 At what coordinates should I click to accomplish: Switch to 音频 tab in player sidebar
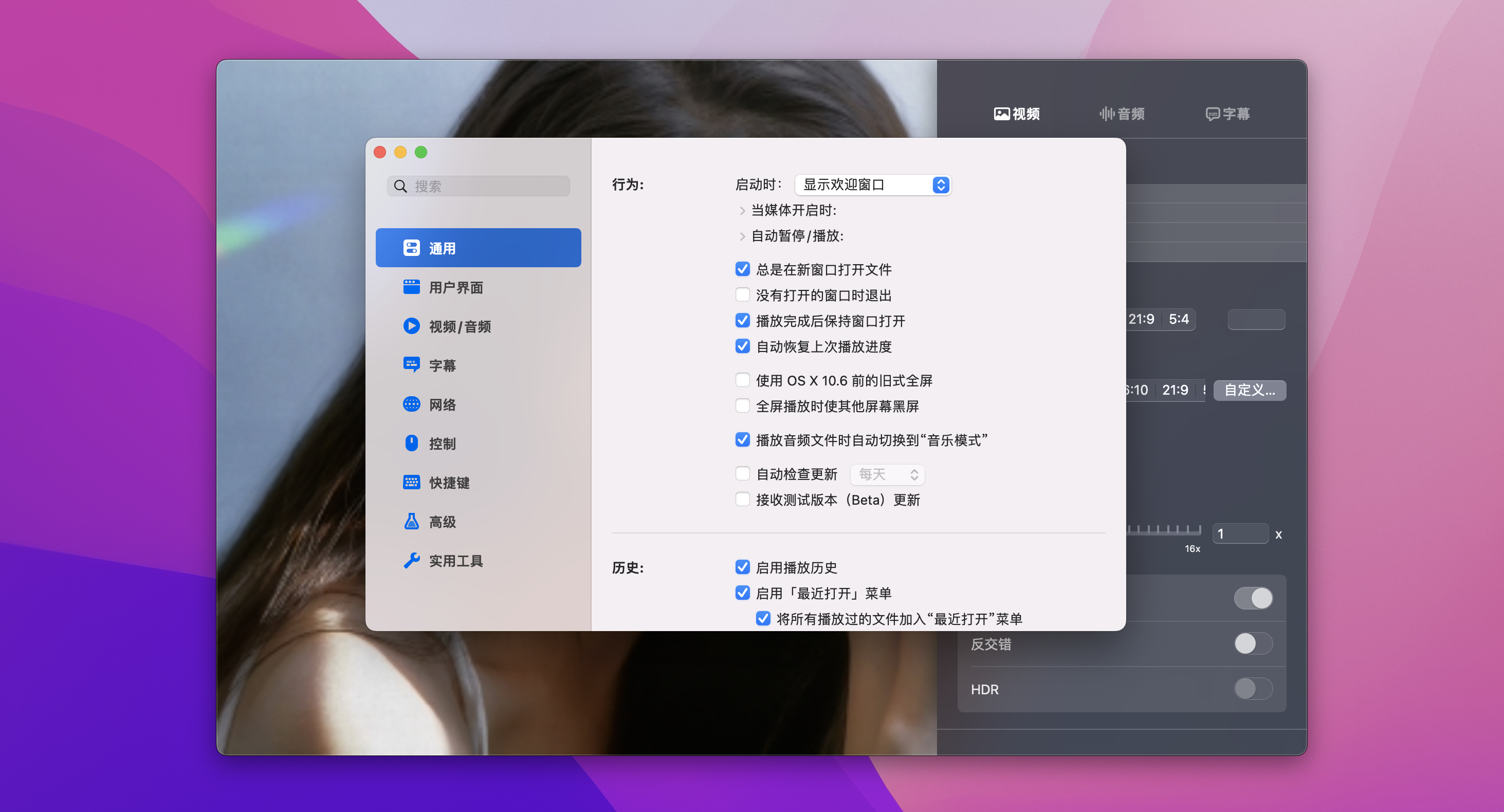[1122, 114]
